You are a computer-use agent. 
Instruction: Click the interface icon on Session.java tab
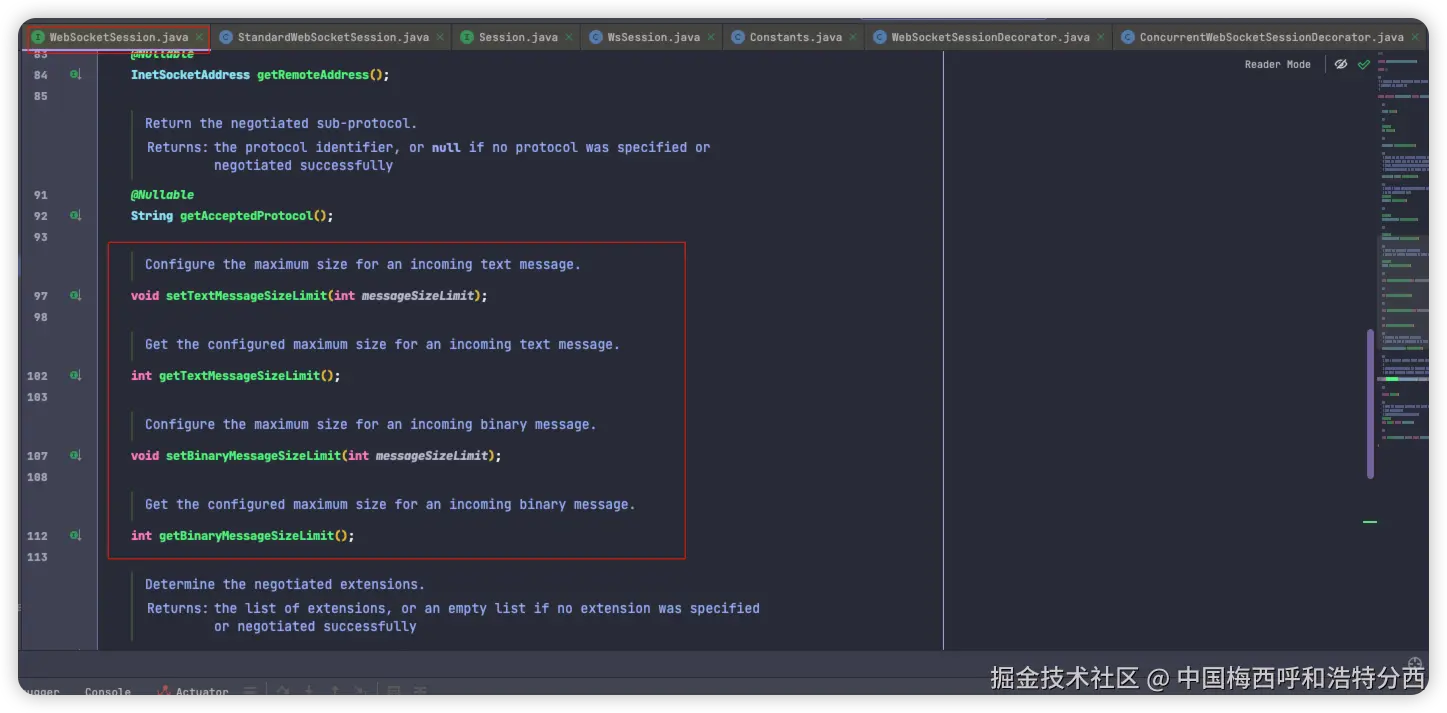coord(467,37)
